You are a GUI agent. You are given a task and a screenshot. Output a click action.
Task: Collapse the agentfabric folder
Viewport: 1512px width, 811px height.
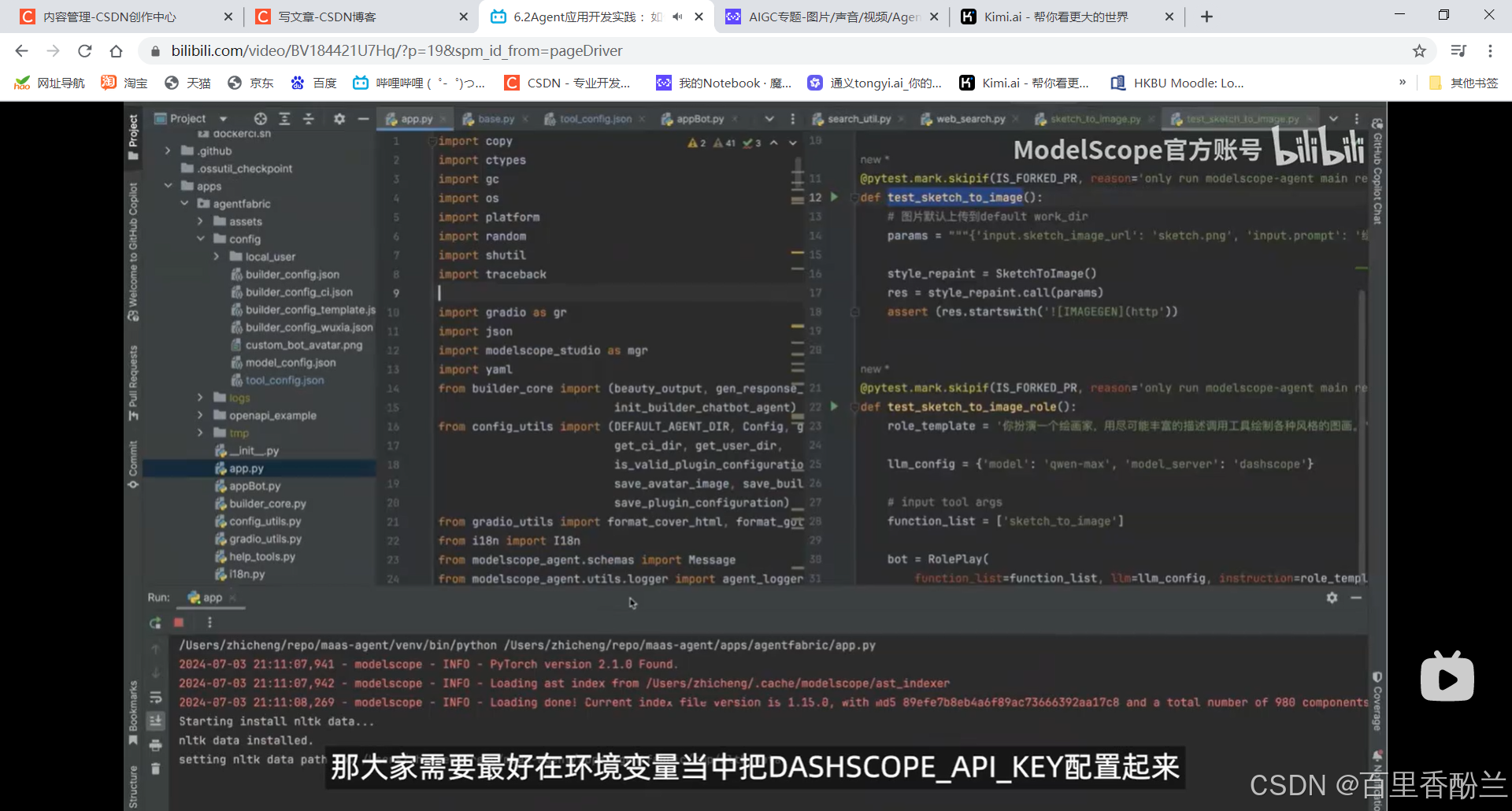[184, 204]
